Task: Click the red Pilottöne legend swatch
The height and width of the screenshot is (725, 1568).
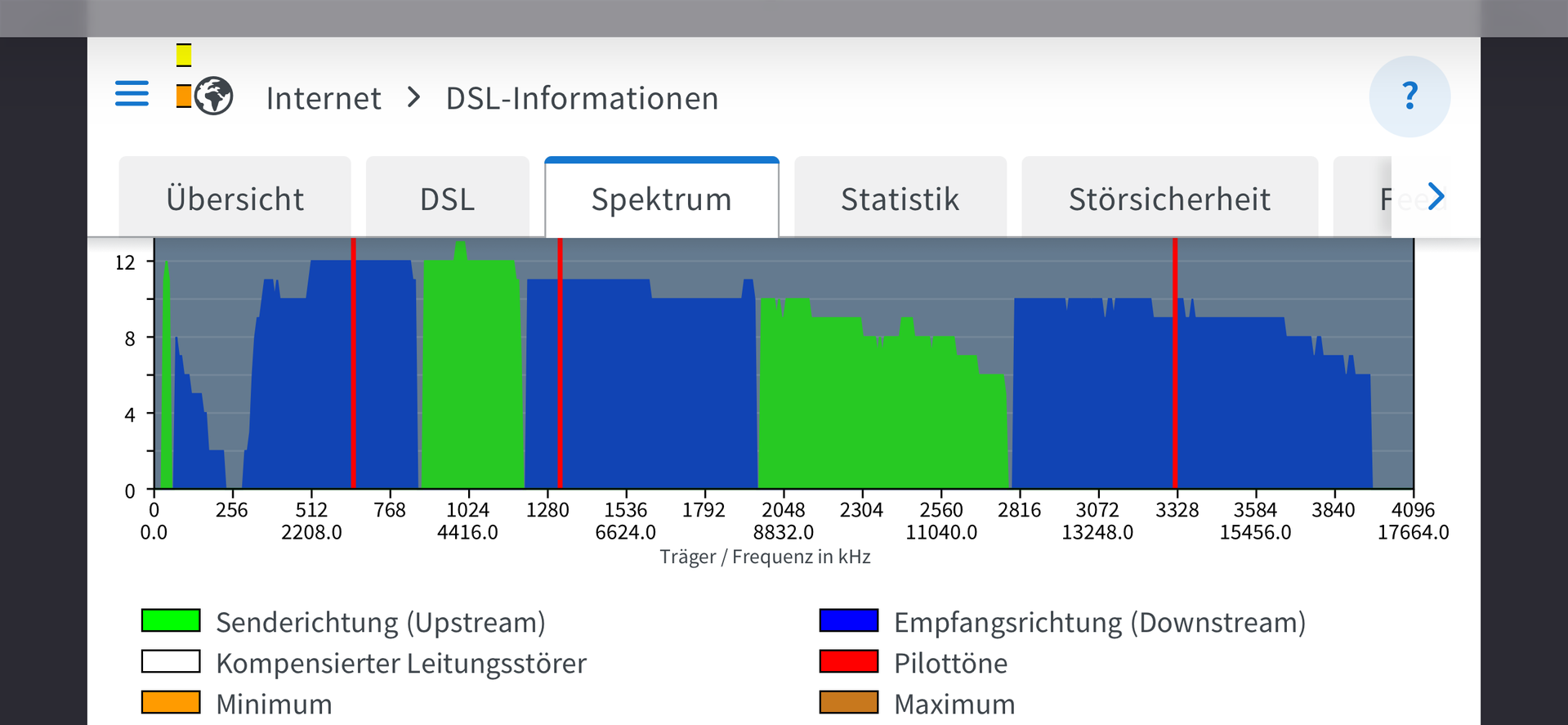Action: (849, 661)
